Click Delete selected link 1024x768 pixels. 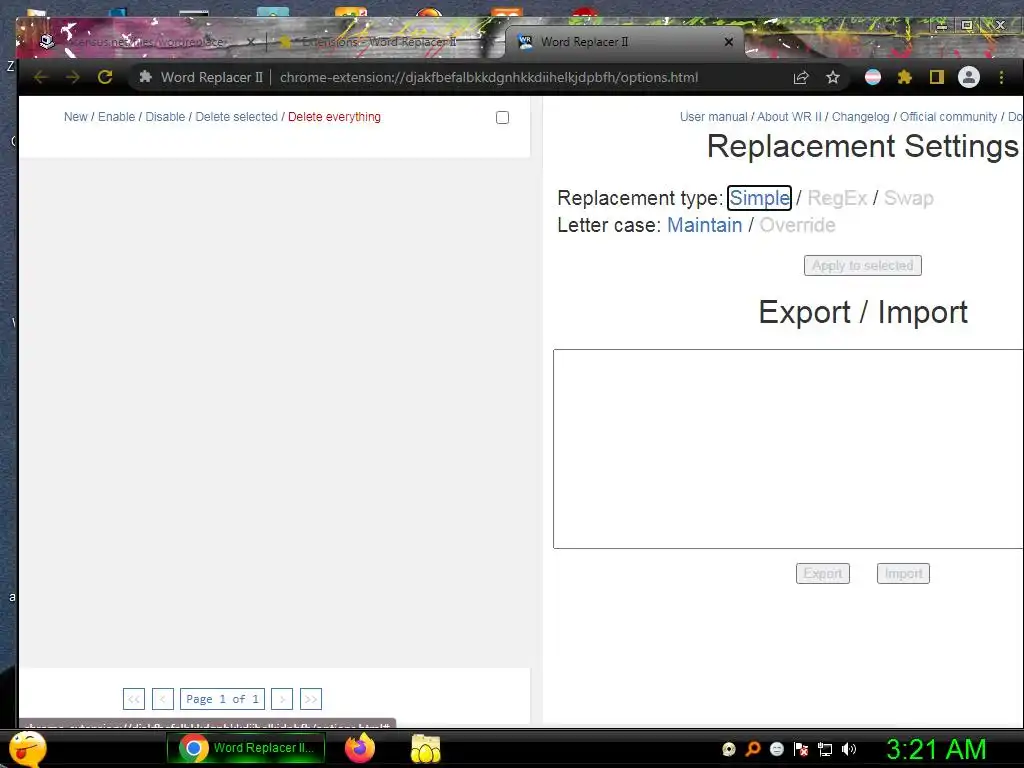(x=236, y=117)
